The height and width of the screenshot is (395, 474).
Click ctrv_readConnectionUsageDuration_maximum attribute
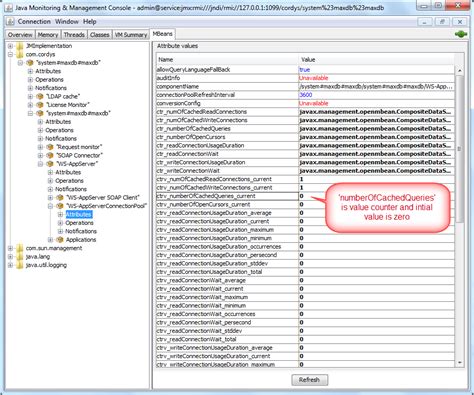(x=215, y=230)
